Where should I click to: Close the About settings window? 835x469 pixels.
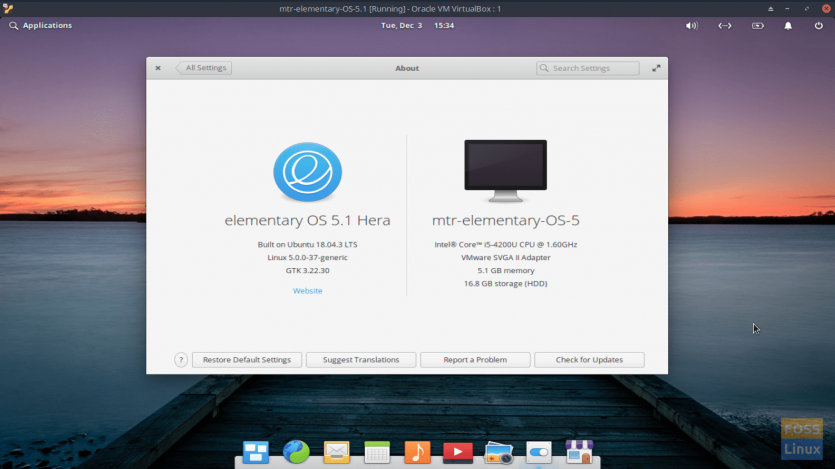158,68
